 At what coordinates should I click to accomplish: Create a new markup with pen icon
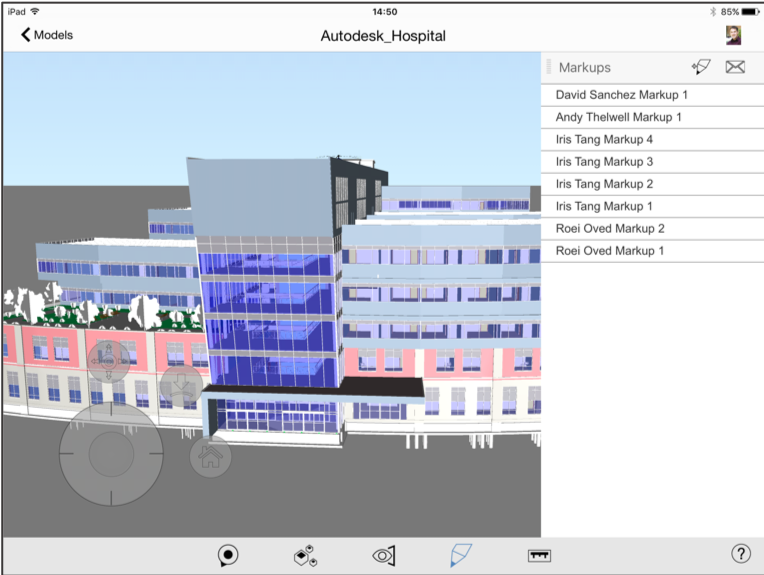click(x=701, y=67)
